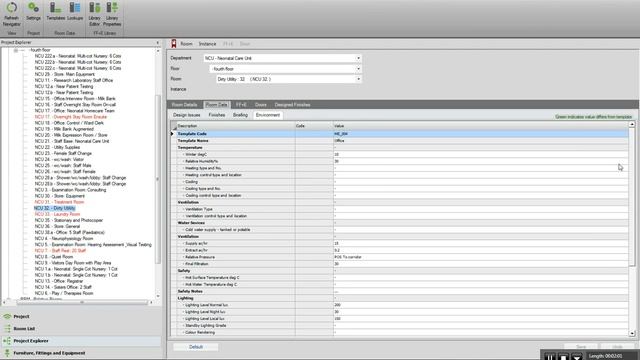Open the Templates tool
This screenshot has width=640, height=360.
click(56, 11)
